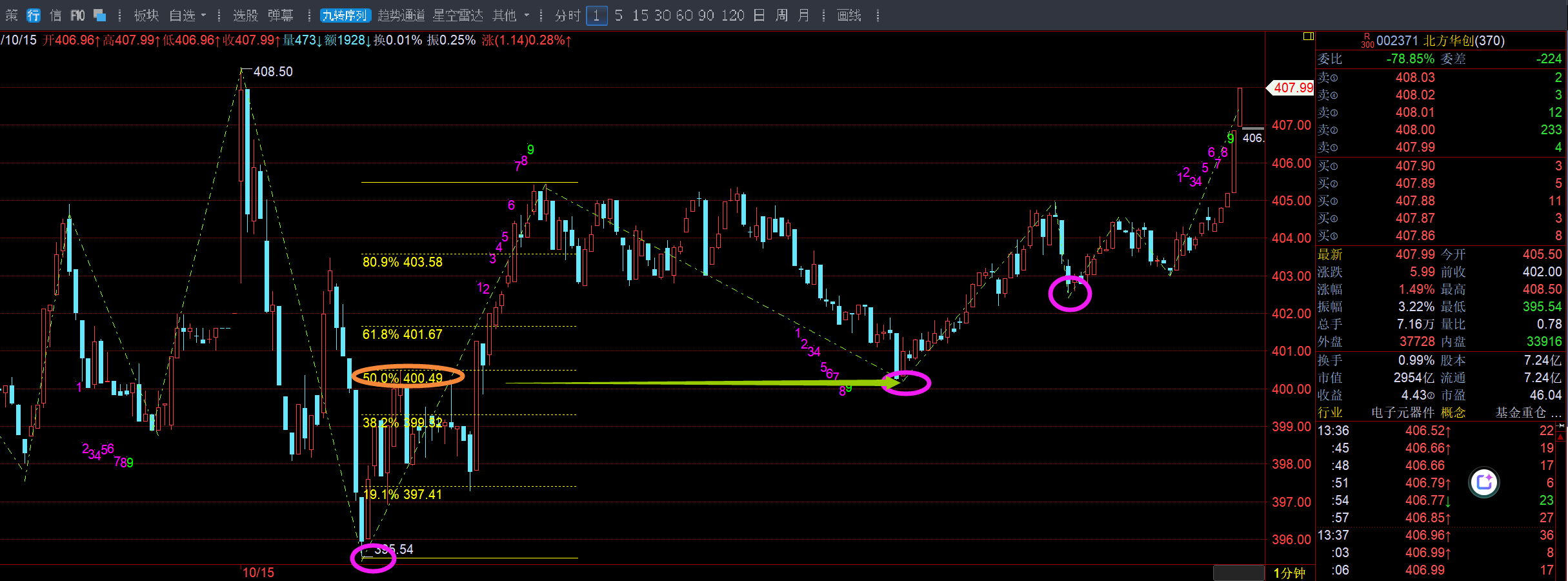Screen dimensions: 1568x581
Task: Expand the 其他 indicators dropdown
Action: click(511, 15)
